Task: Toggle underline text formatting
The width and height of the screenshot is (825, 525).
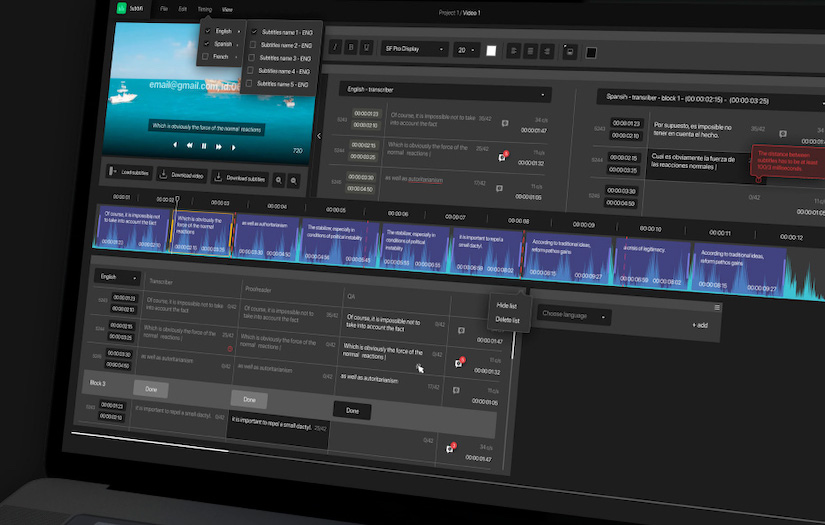Action: (x=367, y=48)
